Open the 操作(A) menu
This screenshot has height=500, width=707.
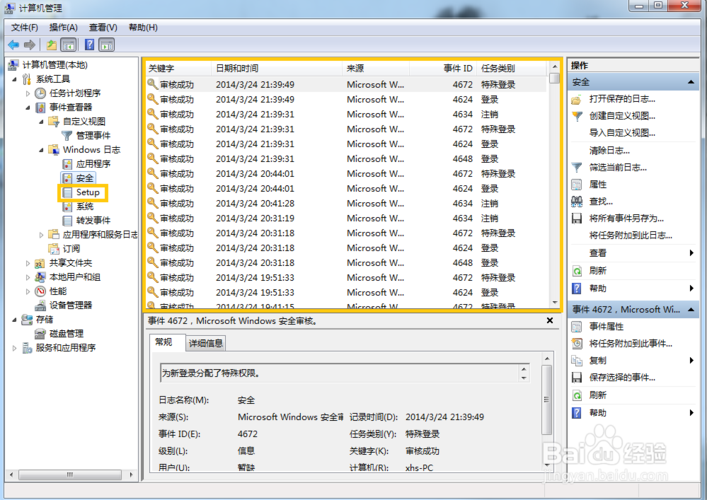click(x=63, y=28)
